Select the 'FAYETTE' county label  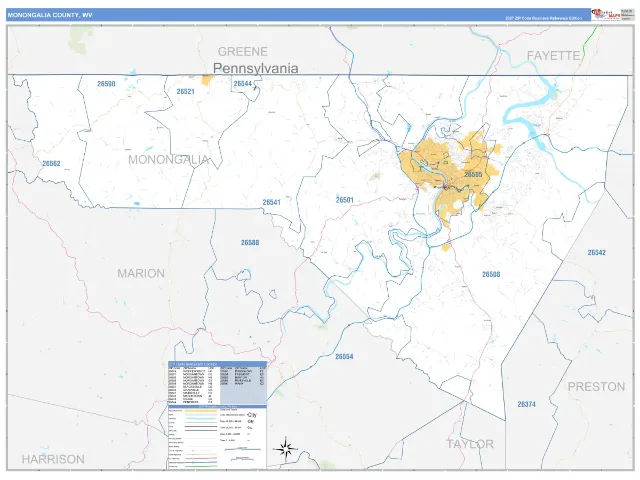point(553,56)
